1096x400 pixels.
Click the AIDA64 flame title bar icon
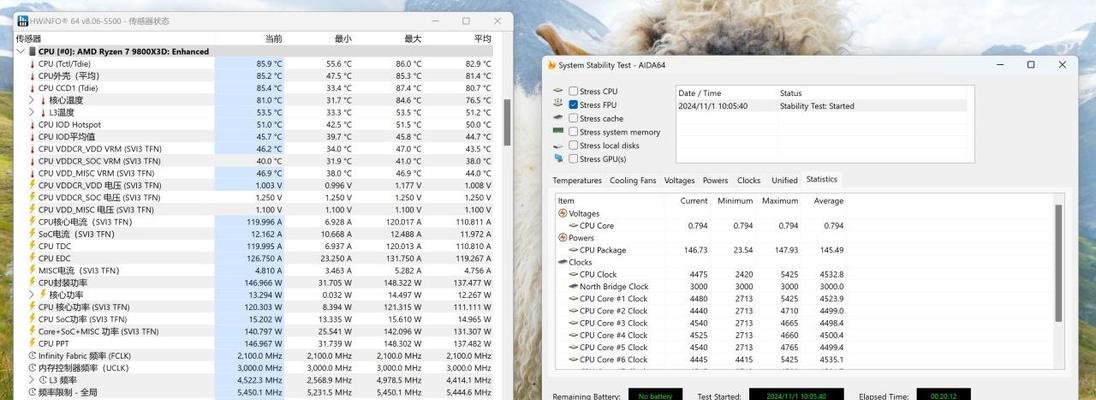[552, 65]
